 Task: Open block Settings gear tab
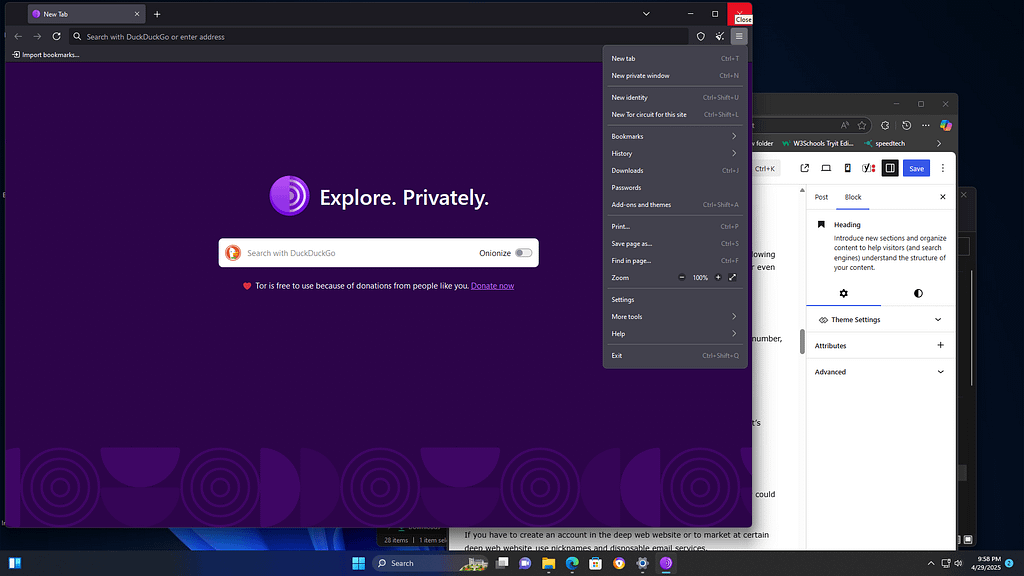click(843, 294)
